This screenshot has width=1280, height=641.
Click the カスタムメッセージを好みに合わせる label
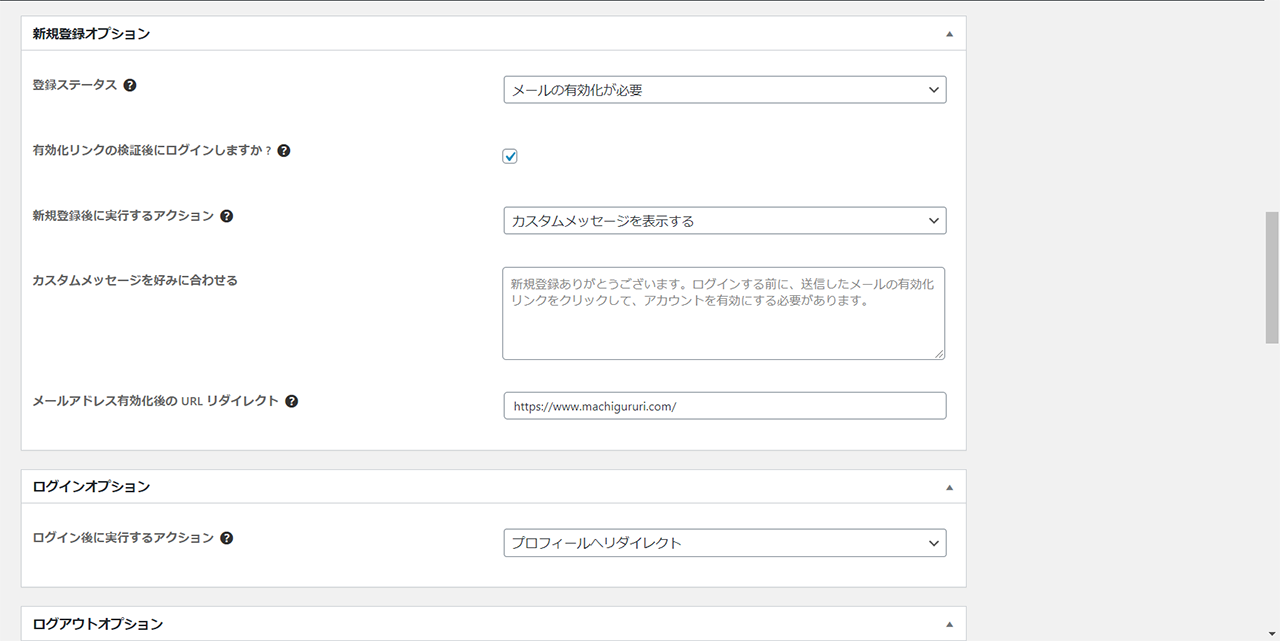(135, 280)
